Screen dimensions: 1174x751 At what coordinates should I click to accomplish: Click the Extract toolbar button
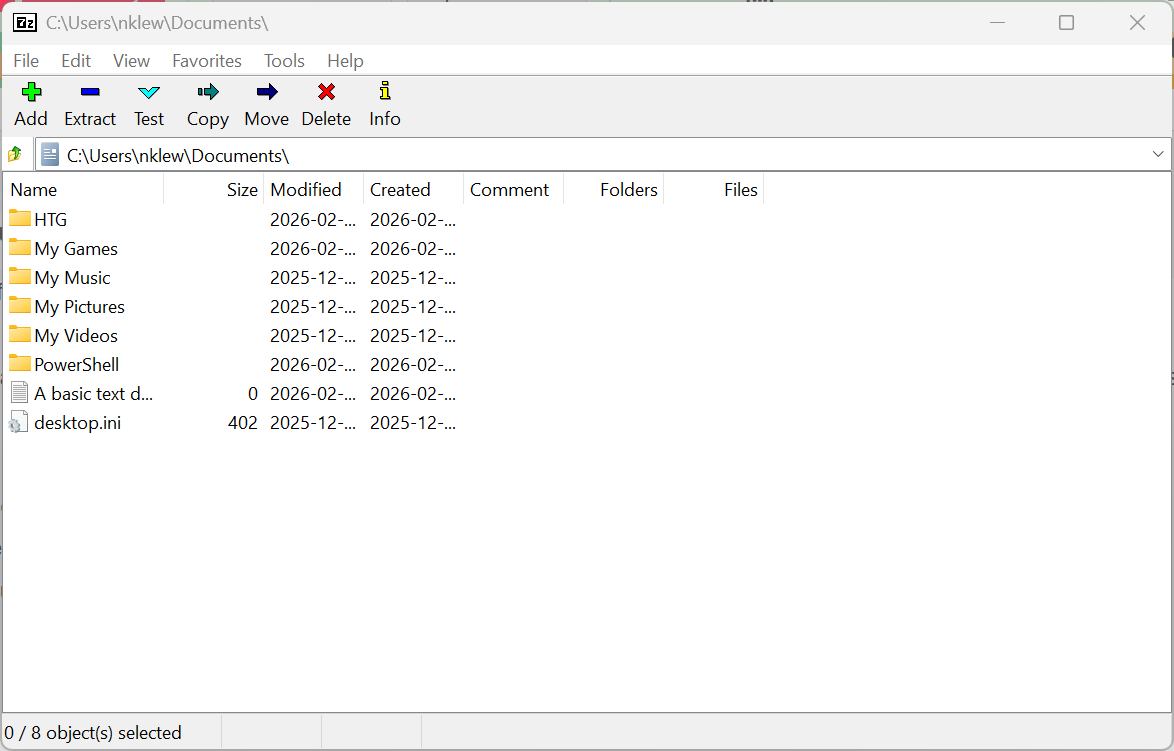point(90,105)
